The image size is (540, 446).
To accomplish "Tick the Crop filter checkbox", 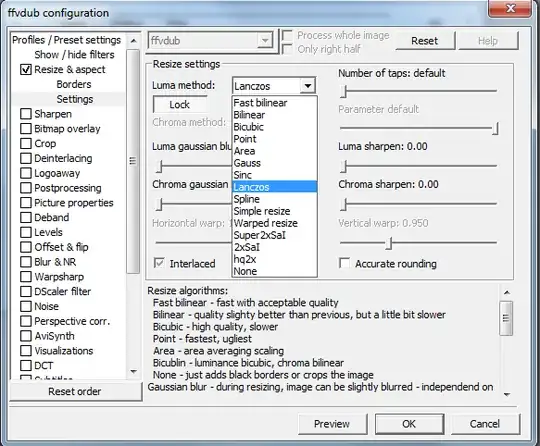I will (x=26, y=144).
